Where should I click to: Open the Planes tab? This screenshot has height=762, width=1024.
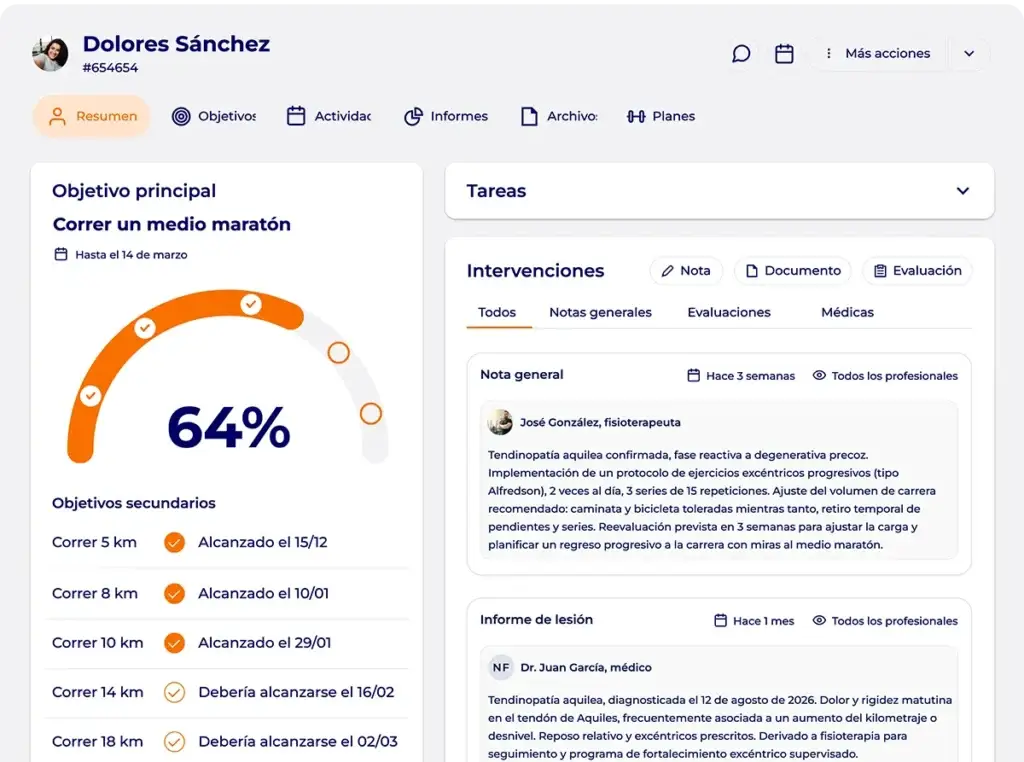pos(661,116)
